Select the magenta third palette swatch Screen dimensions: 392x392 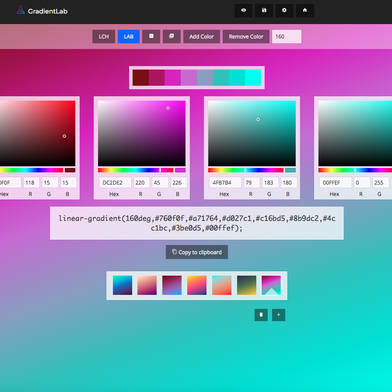point(173,78)
